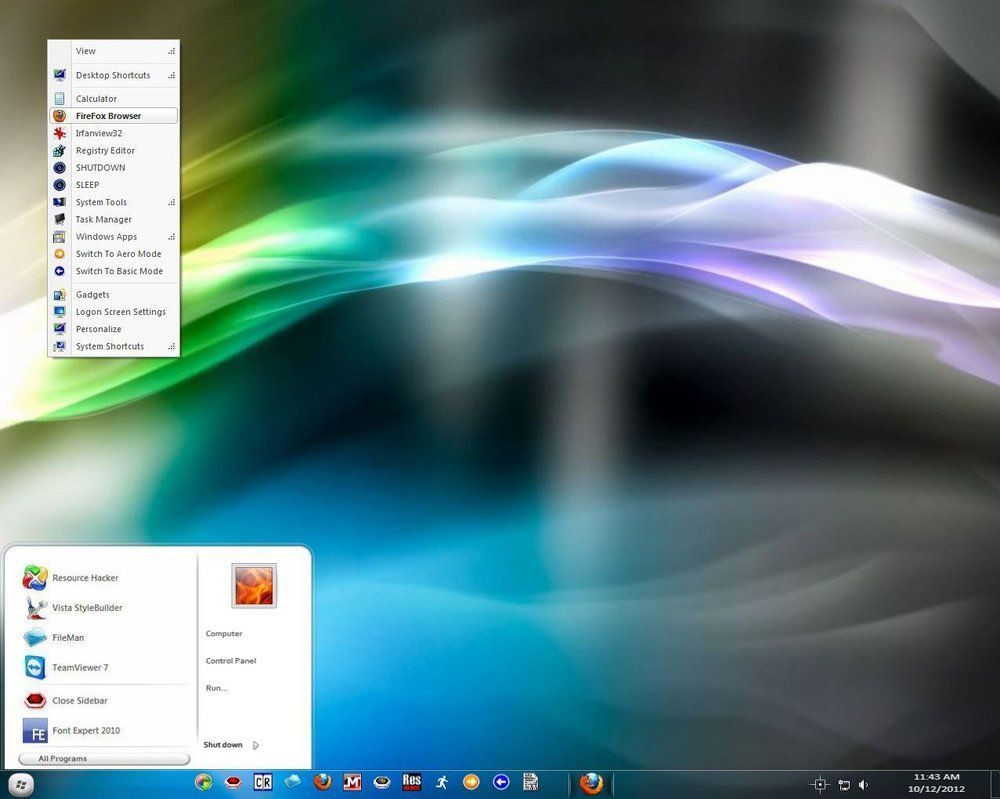Switch To Basic Mode from context menu

(119, 271)
